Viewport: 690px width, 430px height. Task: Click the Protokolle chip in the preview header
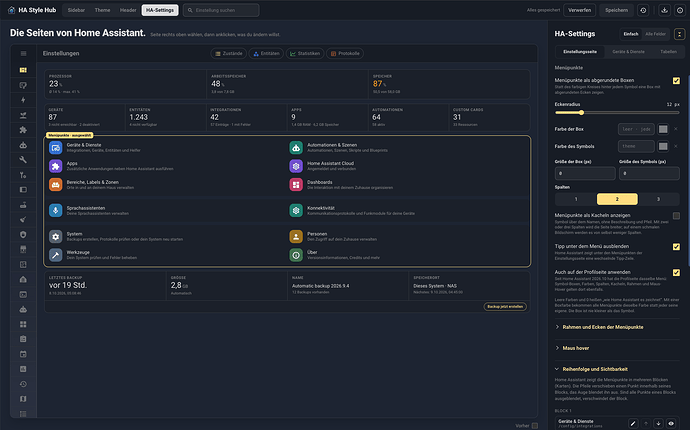345,54
